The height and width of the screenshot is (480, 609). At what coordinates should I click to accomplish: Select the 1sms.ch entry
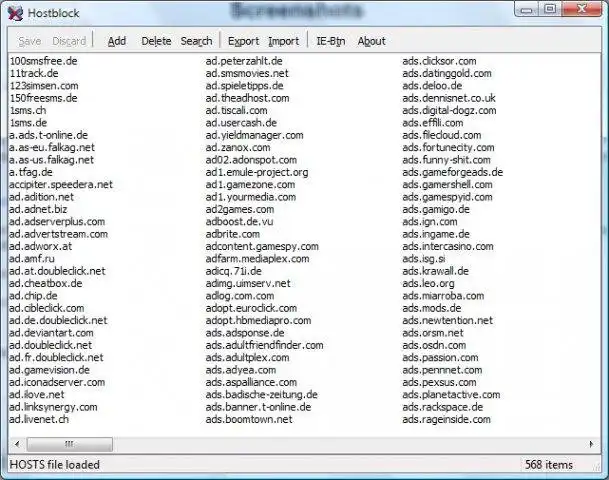pos(28,111)
